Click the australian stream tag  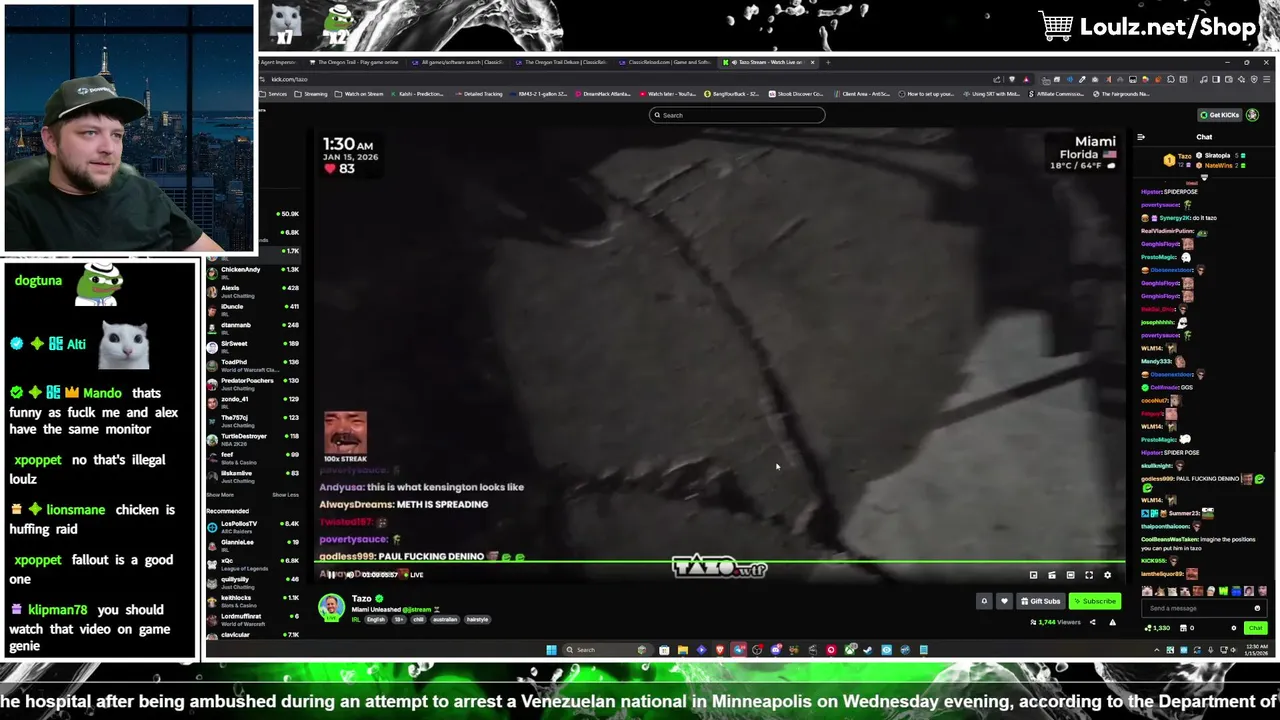pos(445,619)
